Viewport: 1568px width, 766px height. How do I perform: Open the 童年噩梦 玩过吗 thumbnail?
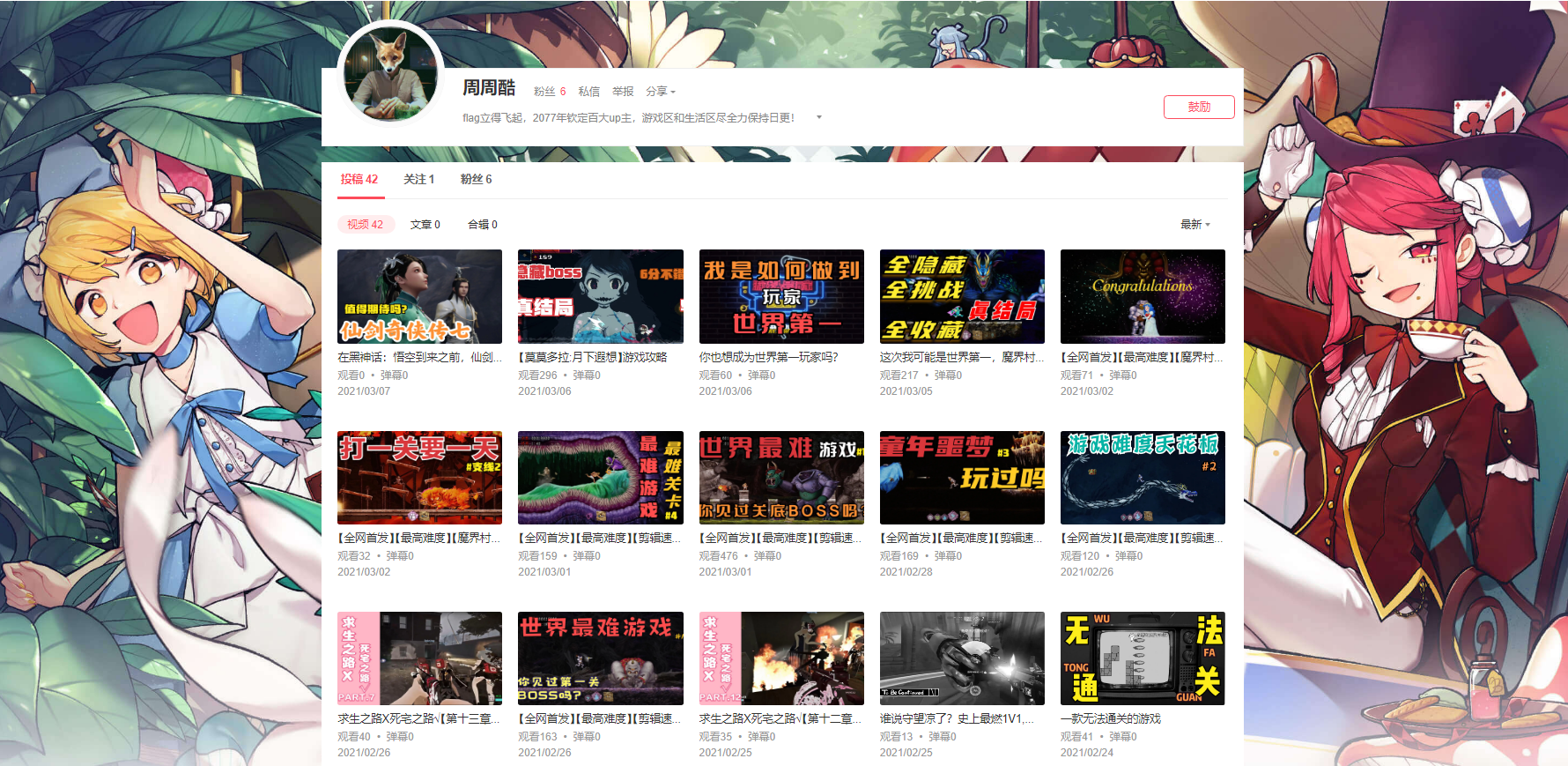pos(962,478)
